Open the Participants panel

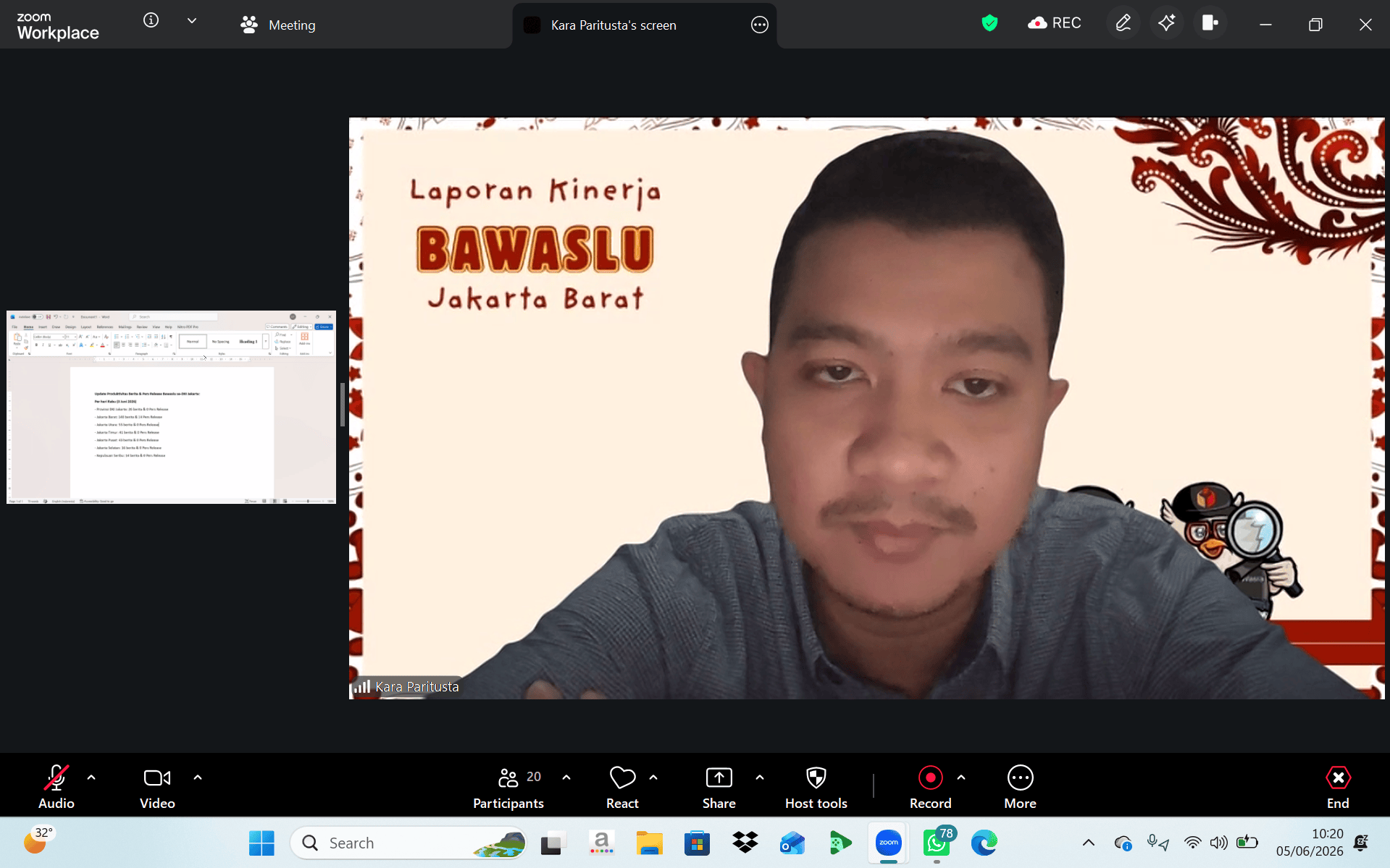click(x=508, y=787)
